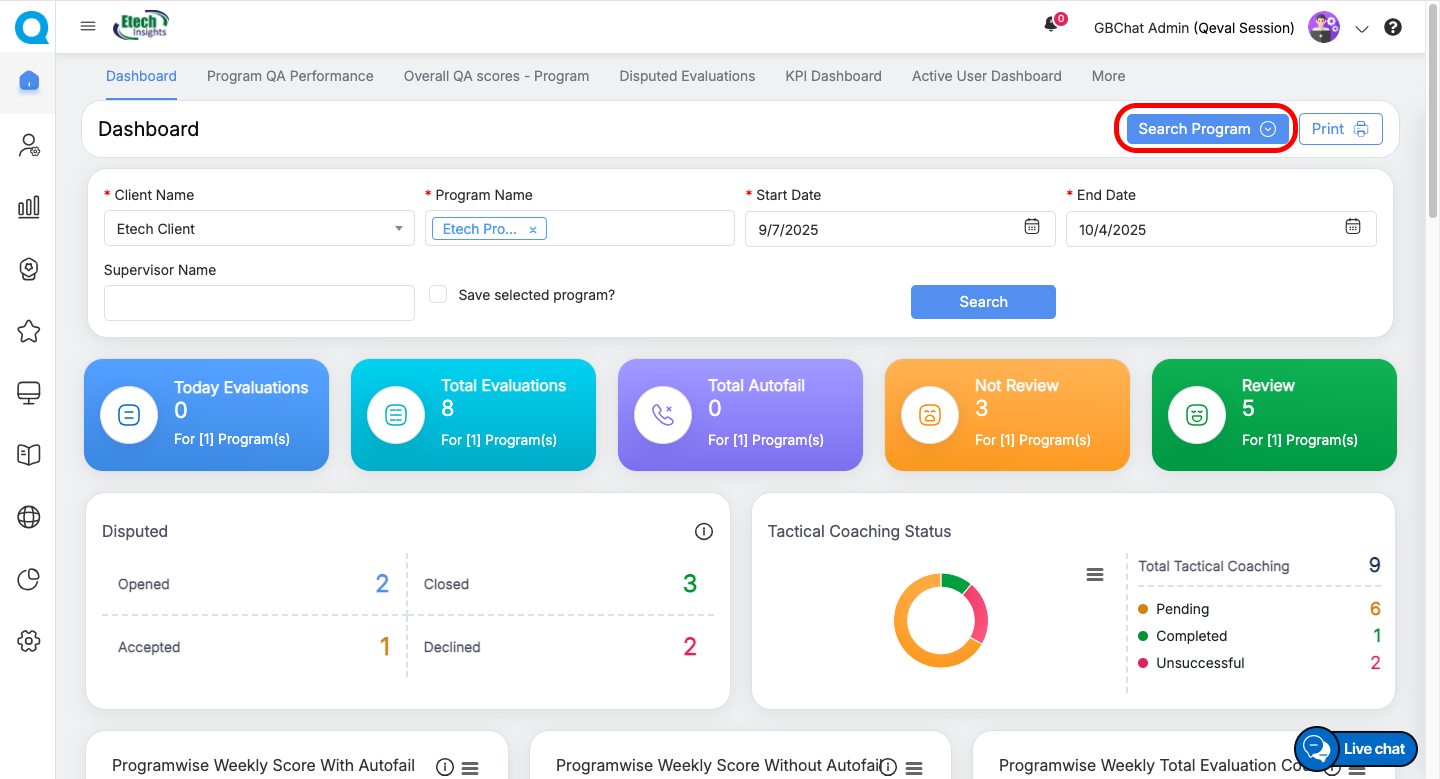Open the bar chart reports sidebar icon
The height and width of the screenshot is (779, 1440).
point(29,207)
